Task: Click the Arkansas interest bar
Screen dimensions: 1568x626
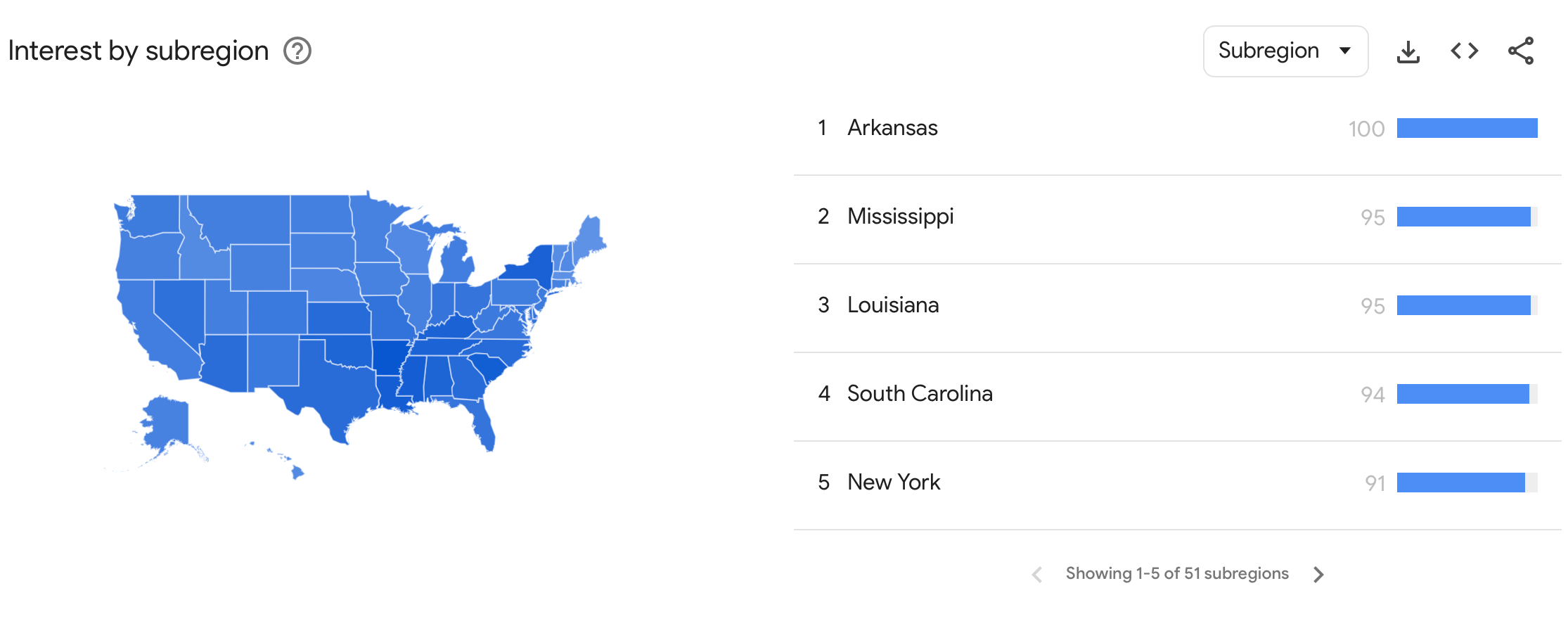Action: coord(1467,128)
